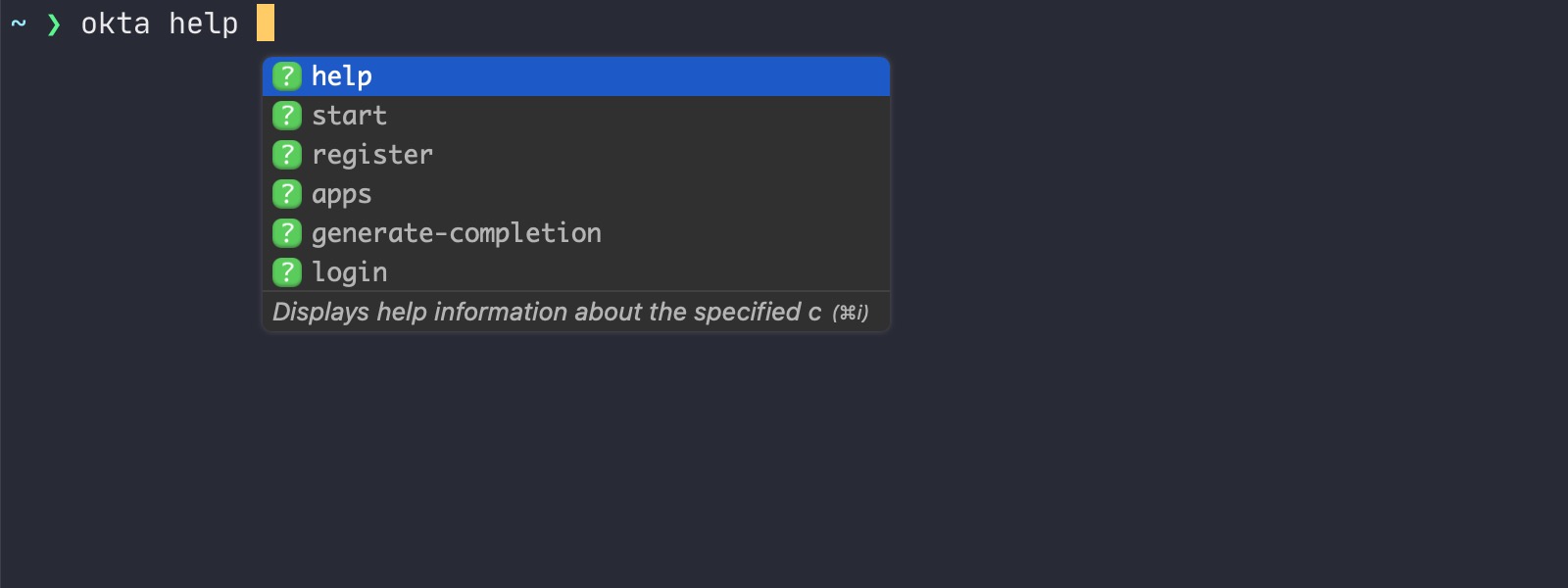Click the icon next to "generate-completion"
The height and width of the screenshot is (588, 1568).
click(x=287, y=232)
